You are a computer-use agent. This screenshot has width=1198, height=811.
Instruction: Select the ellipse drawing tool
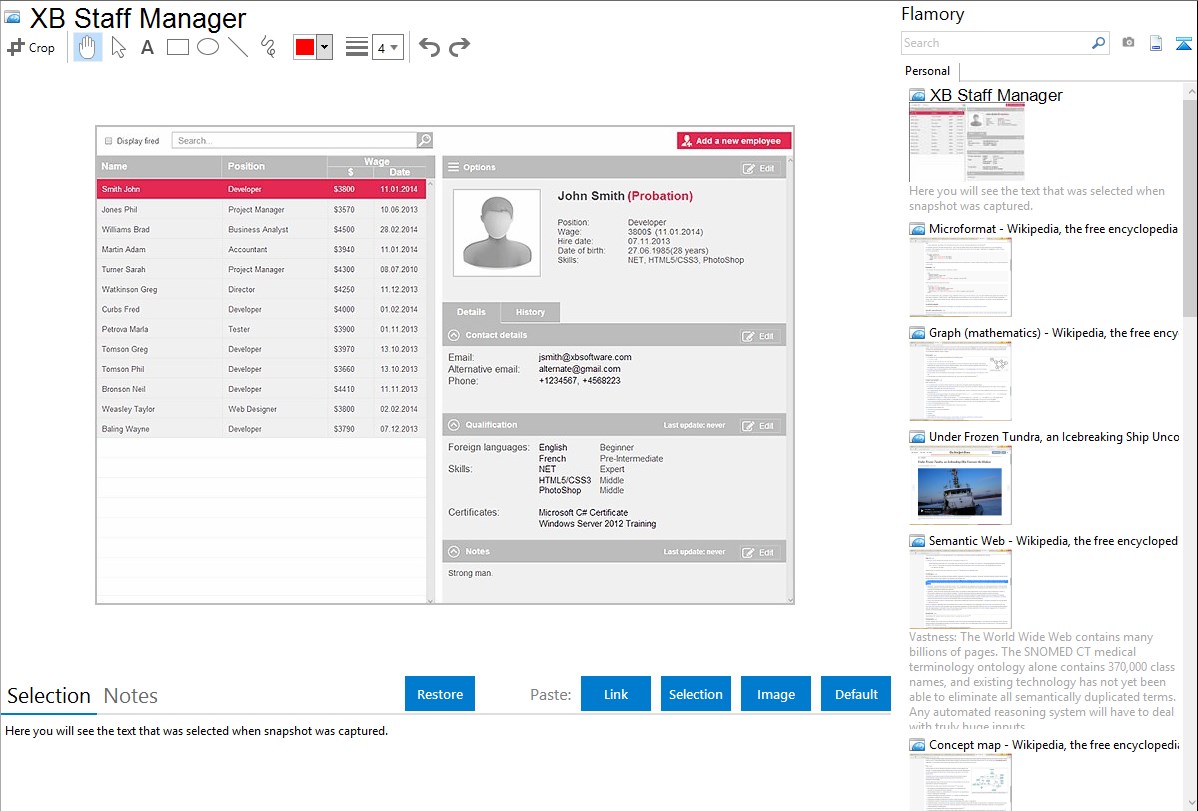pos(208,47)
